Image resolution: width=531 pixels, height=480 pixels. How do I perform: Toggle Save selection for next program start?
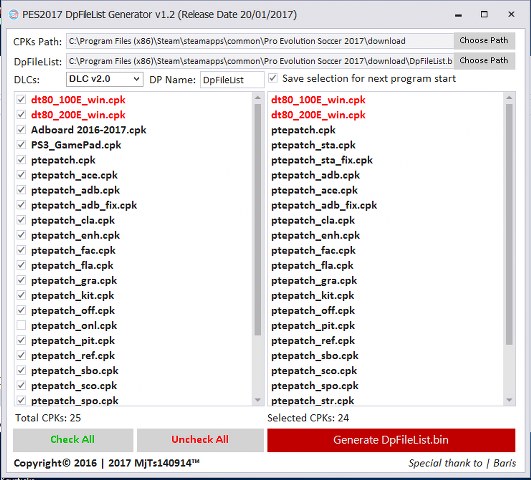273,78
